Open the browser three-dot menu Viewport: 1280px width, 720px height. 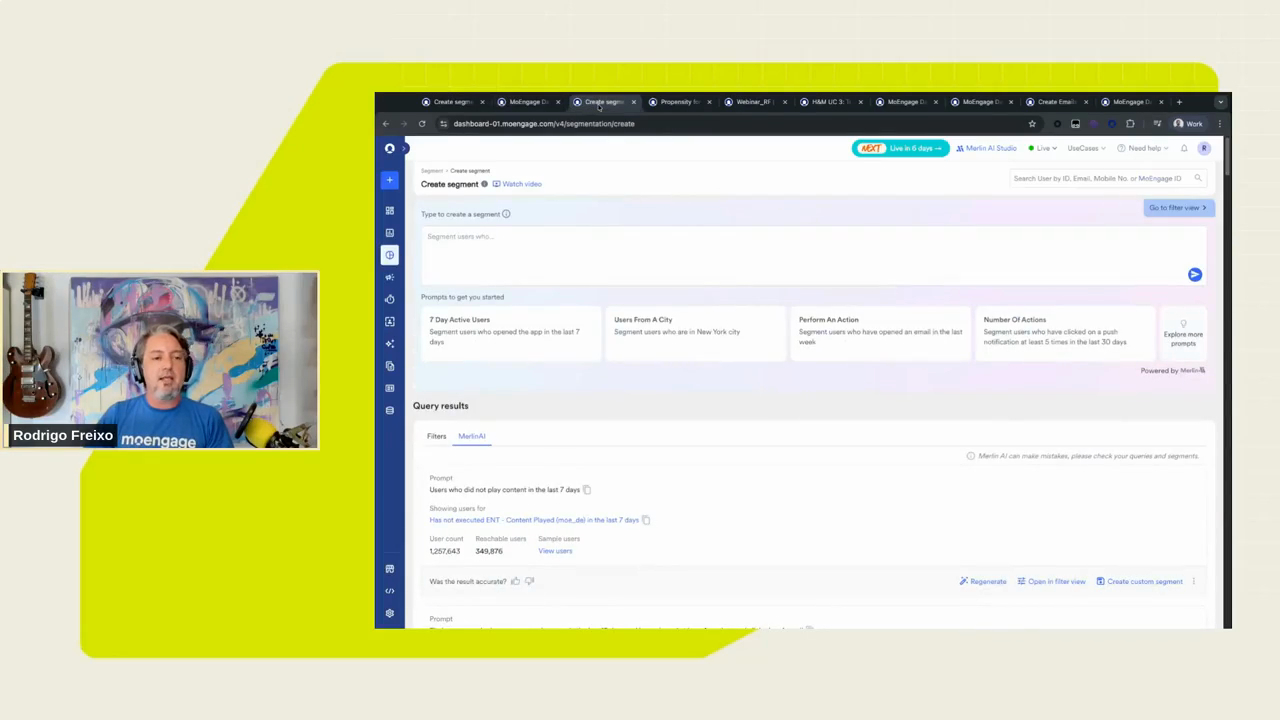click(1220, 124)
